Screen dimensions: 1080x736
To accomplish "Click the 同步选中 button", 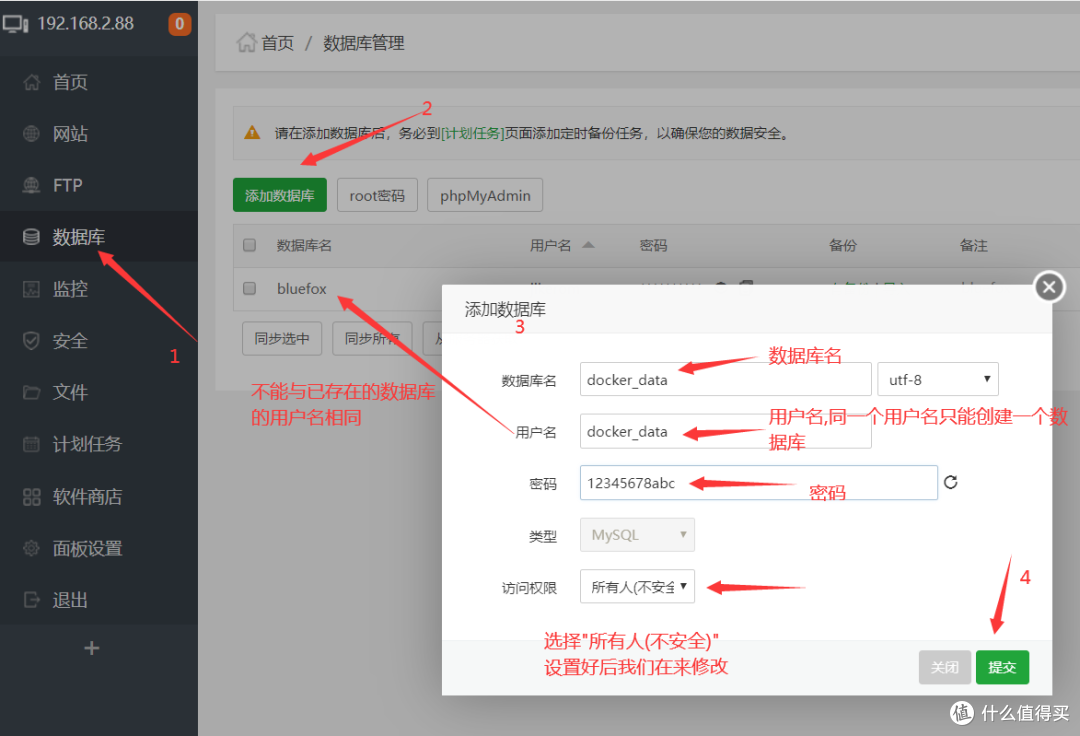I will coord(282,338).
